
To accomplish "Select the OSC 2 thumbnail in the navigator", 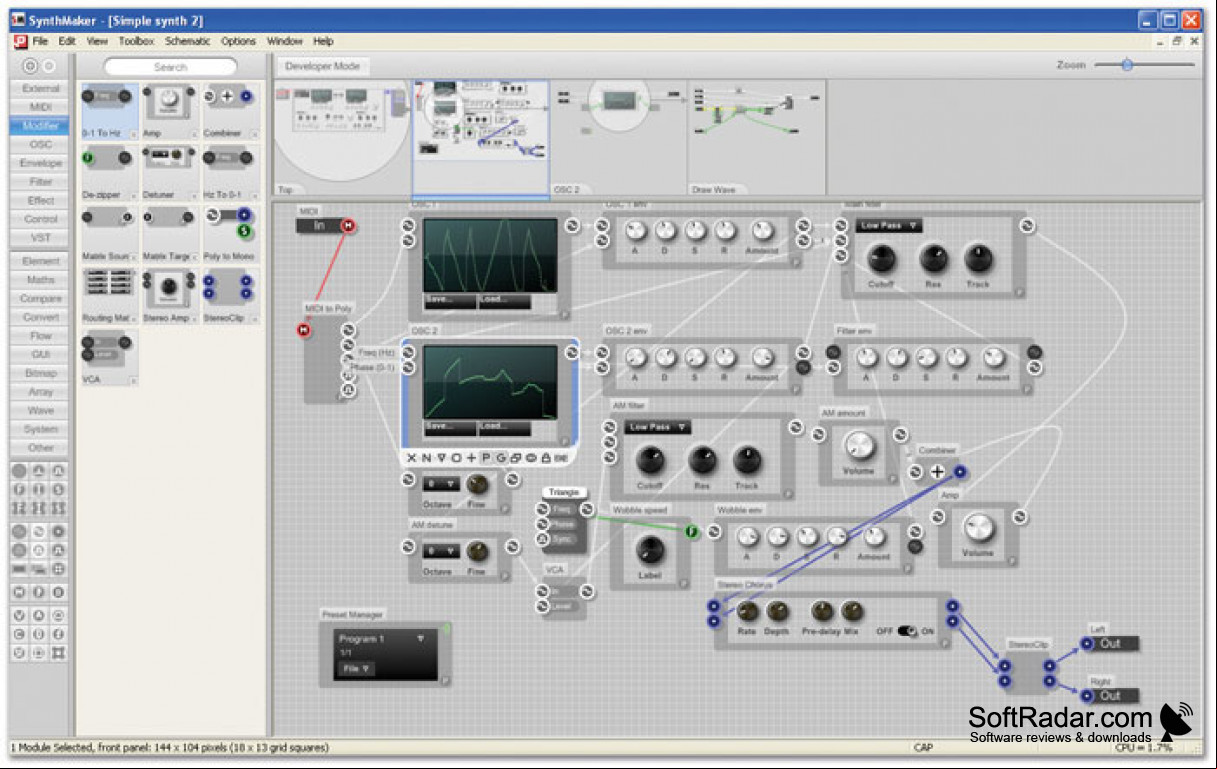I will pos(619,138).
